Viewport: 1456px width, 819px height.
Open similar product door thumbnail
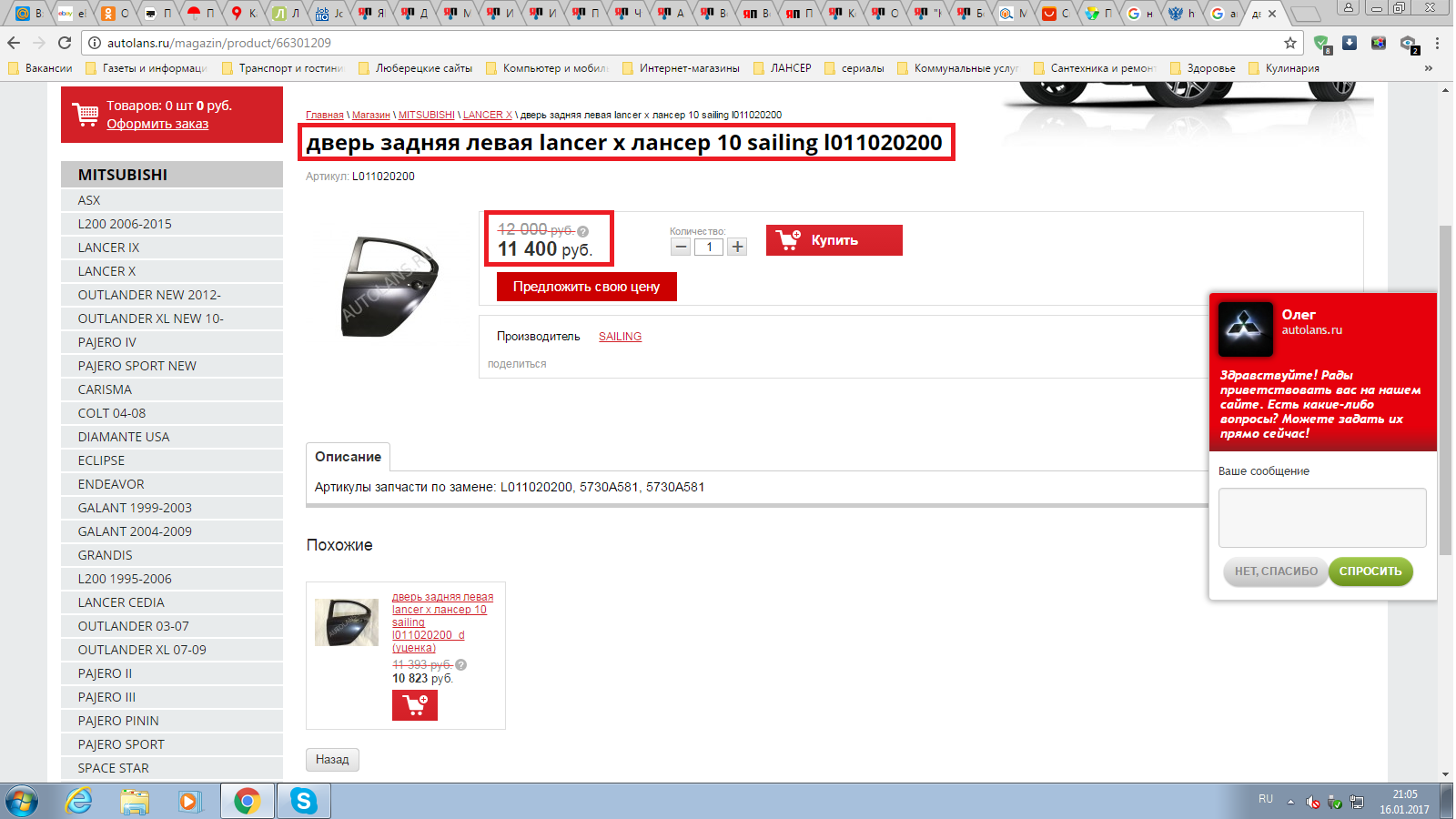(x=347, y=622)
